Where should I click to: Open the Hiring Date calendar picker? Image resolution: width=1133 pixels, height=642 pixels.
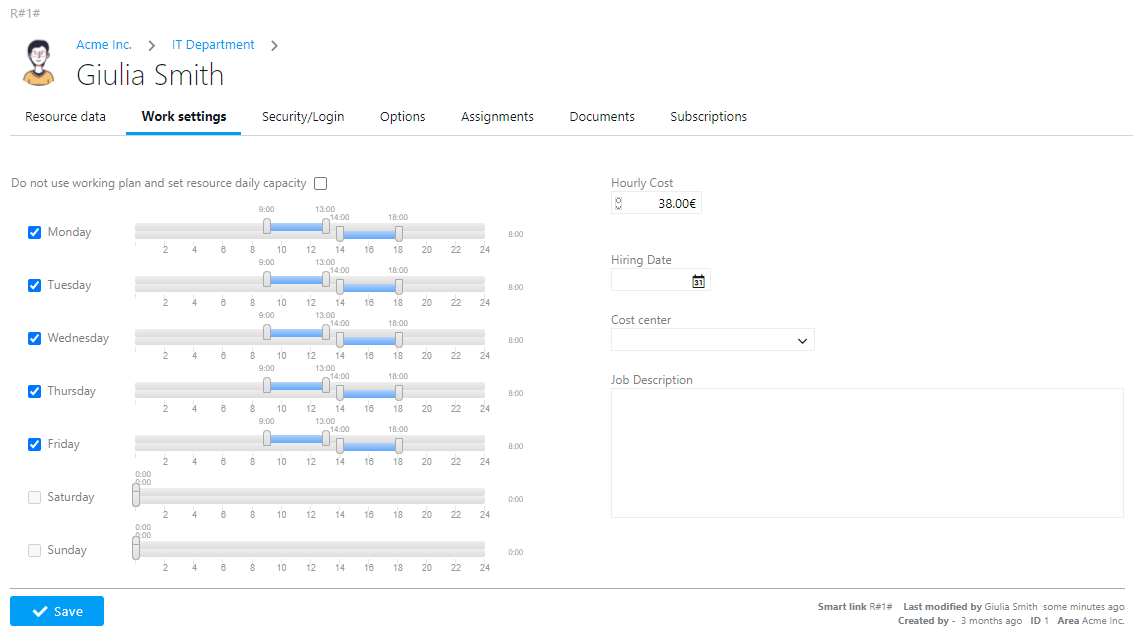point(698,281)
